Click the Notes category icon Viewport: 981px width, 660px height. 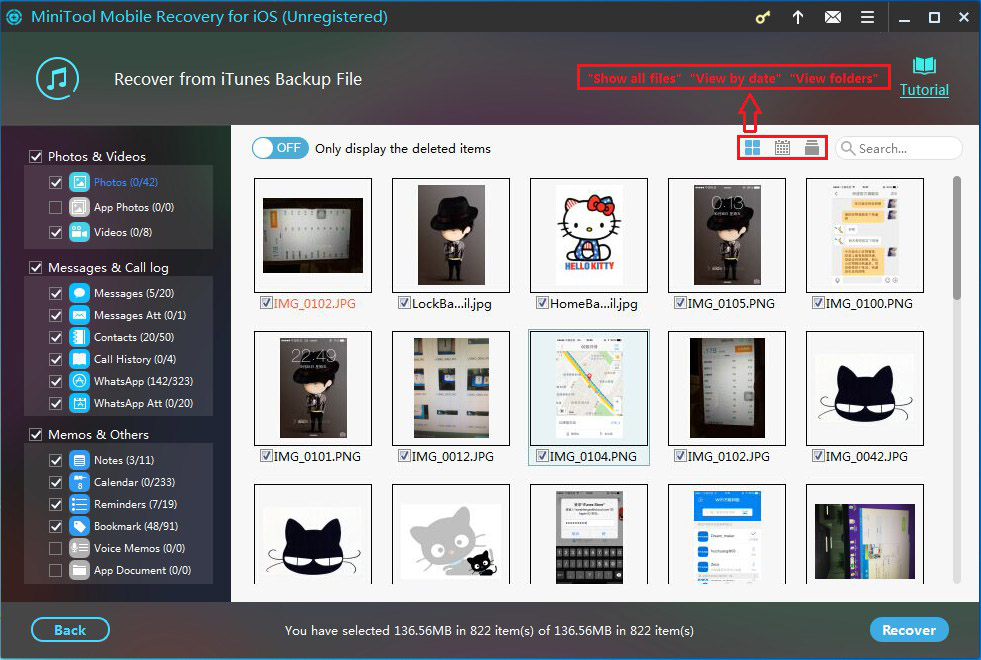79,460
